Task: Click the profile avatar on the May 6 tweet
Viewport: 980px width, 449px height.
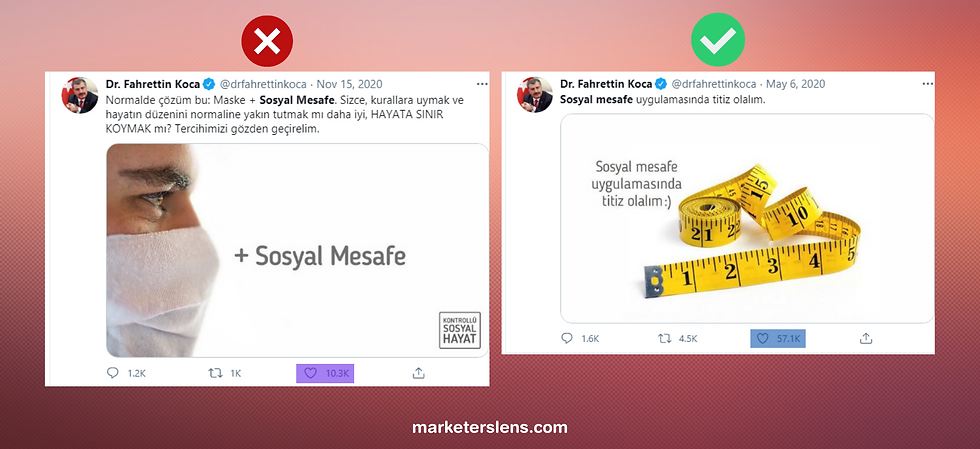Action: [534, 95]
